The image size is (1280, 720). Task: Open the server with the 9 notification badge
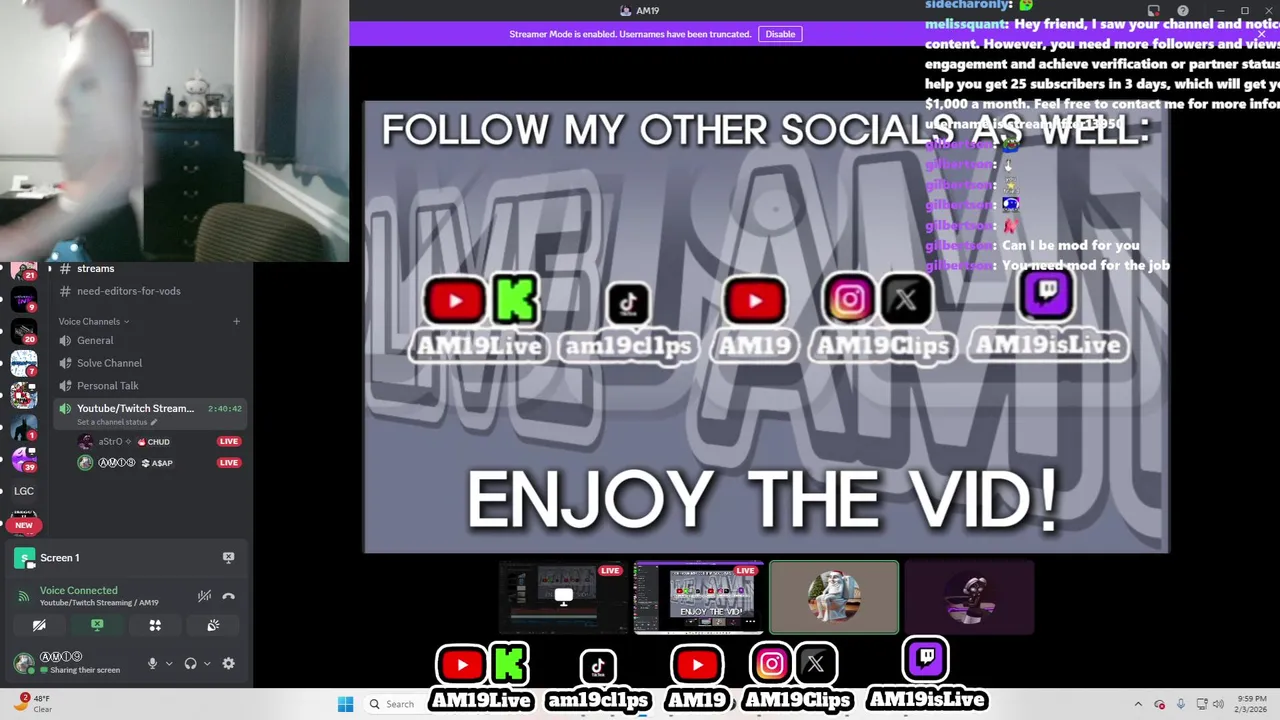[x=24, y=299]
